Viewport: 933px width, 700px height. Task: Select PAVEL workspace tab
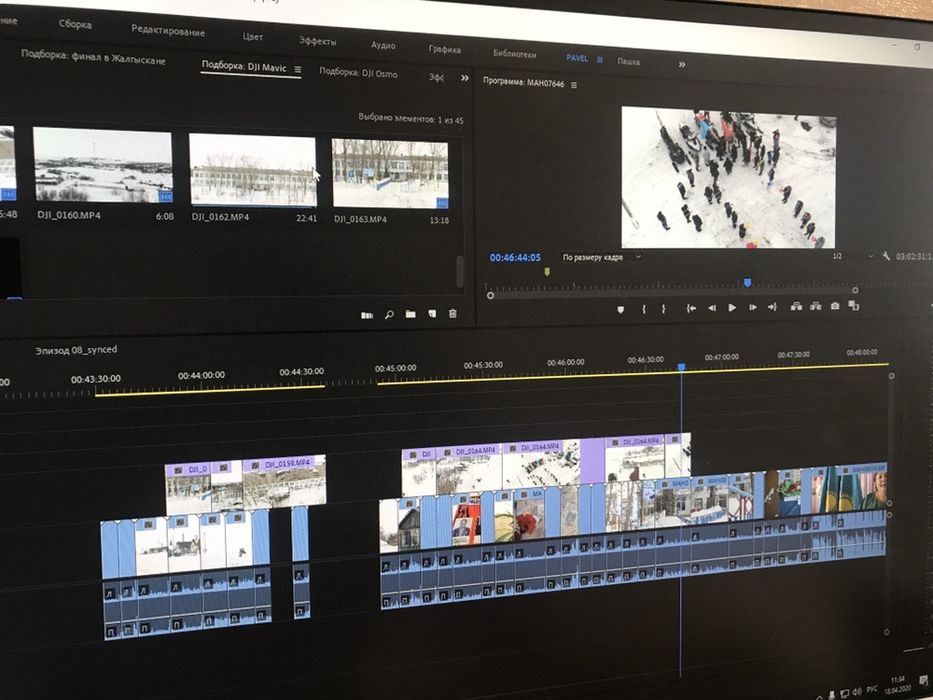click(x=577, y=58)
